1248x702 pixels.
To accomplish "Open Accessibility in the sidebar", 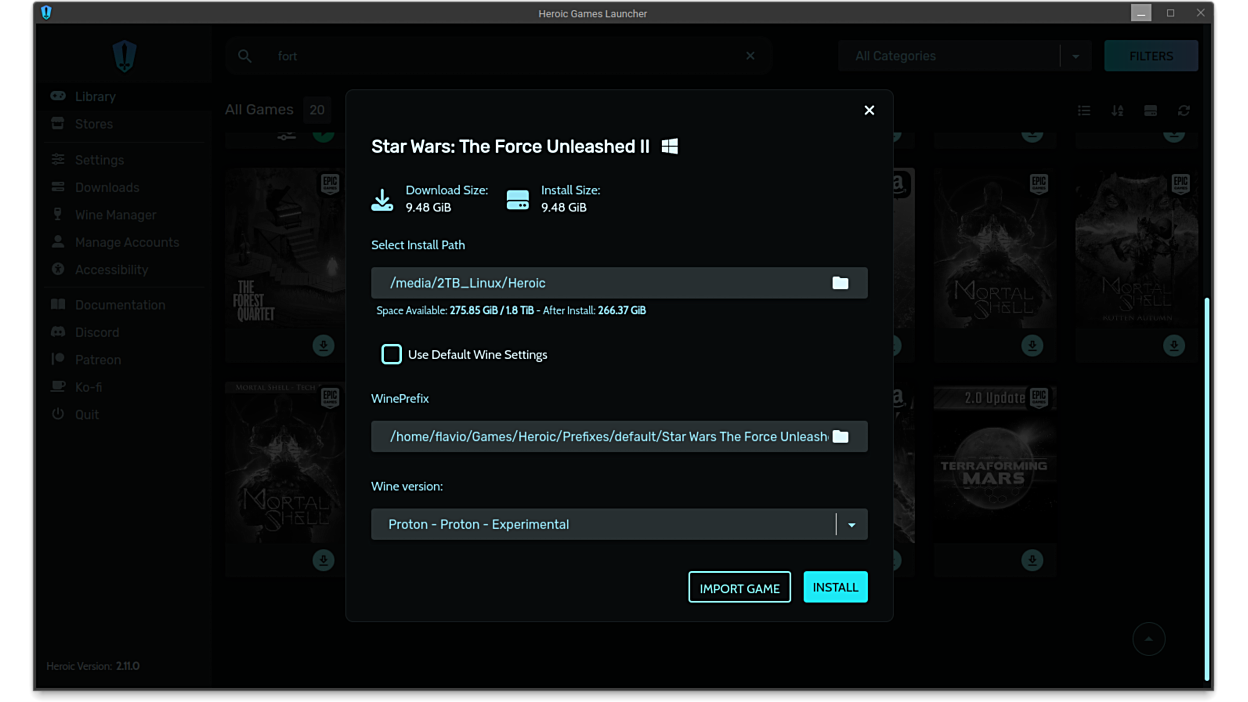I will pyautogui.click(x=111, y=270).
